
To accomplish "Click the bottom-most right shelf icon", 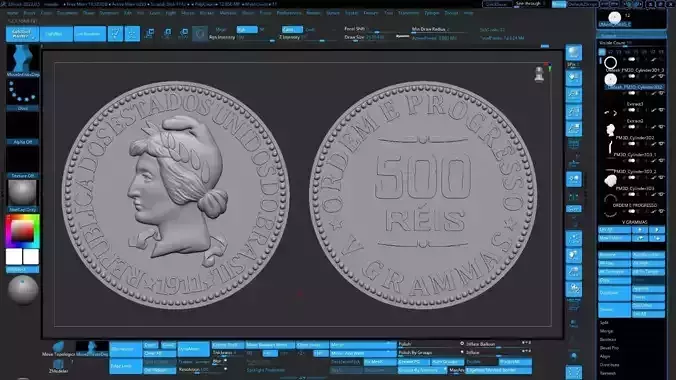I will (573, 372).
